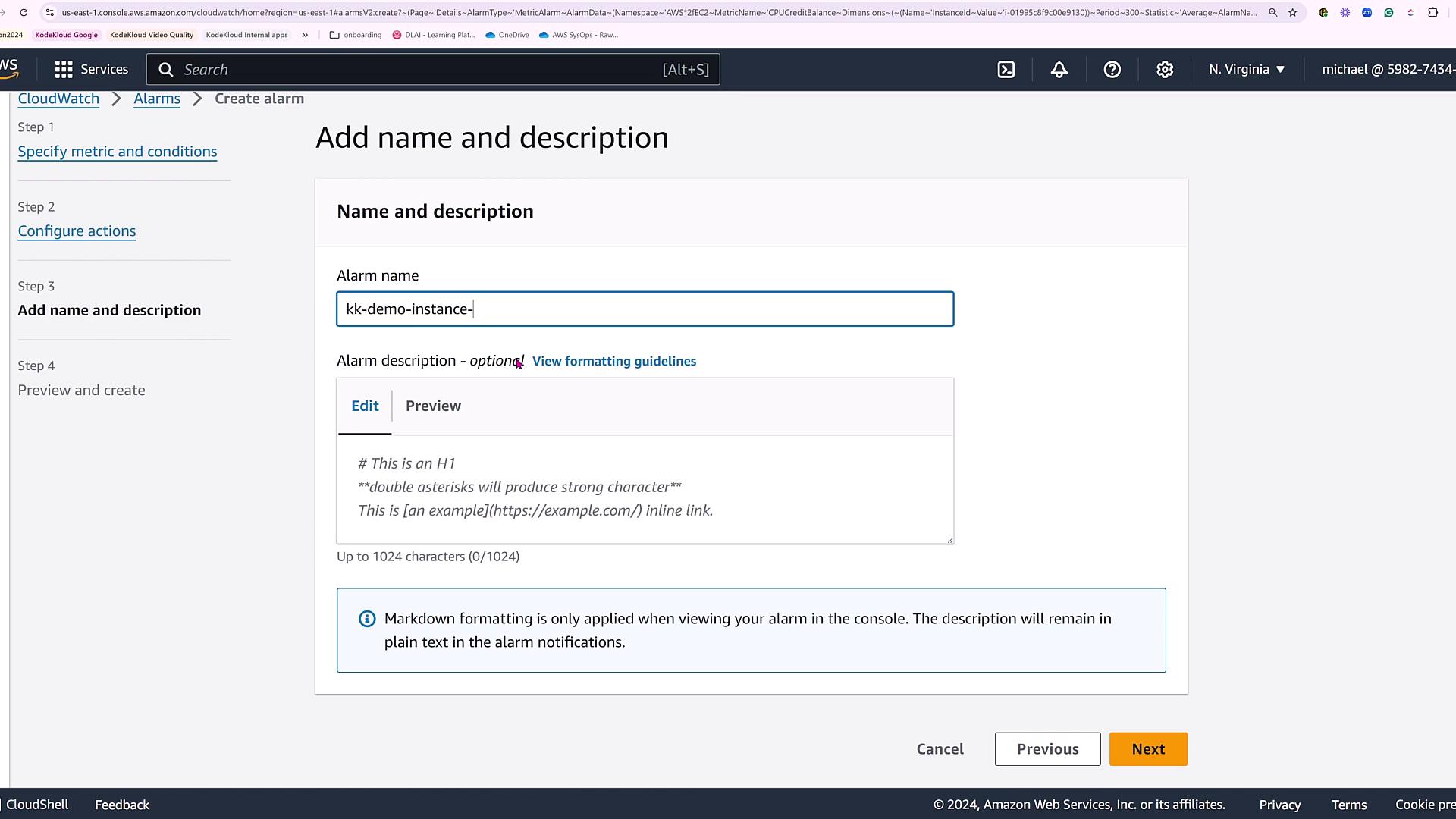Click inside the Alarm name field

tap(645, 309)
